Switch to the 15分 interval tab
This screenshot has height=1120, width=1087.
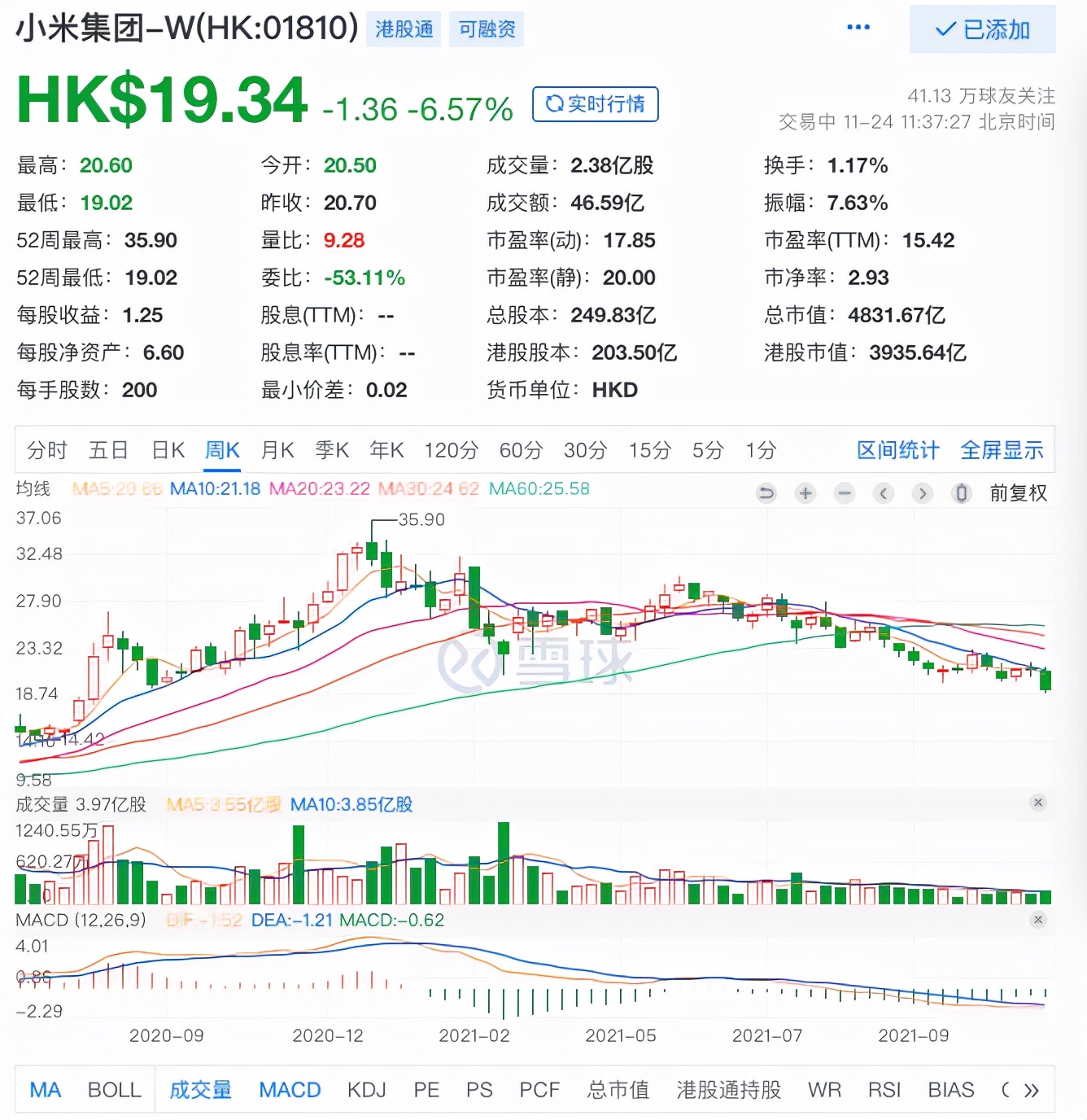coord(649,450)
